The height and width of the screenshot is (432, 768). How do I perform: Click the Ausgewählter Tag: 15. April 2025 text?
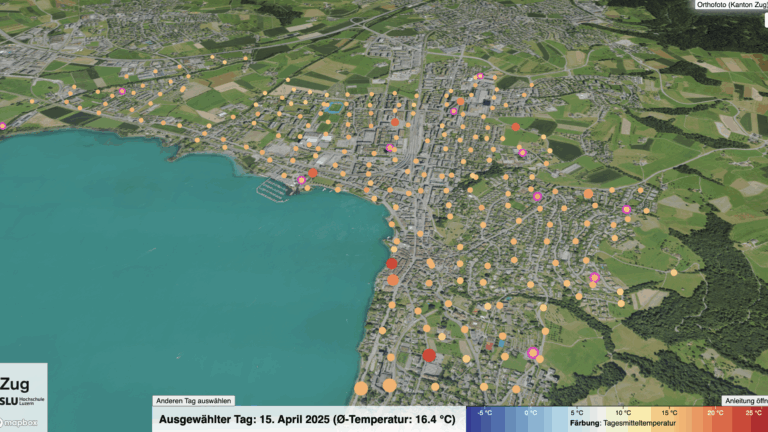tap(244, 419)
